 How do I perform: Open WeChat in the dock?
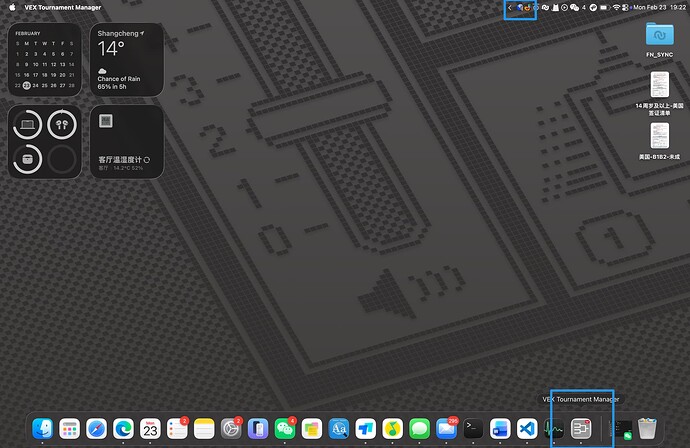[x=285, y=428]
